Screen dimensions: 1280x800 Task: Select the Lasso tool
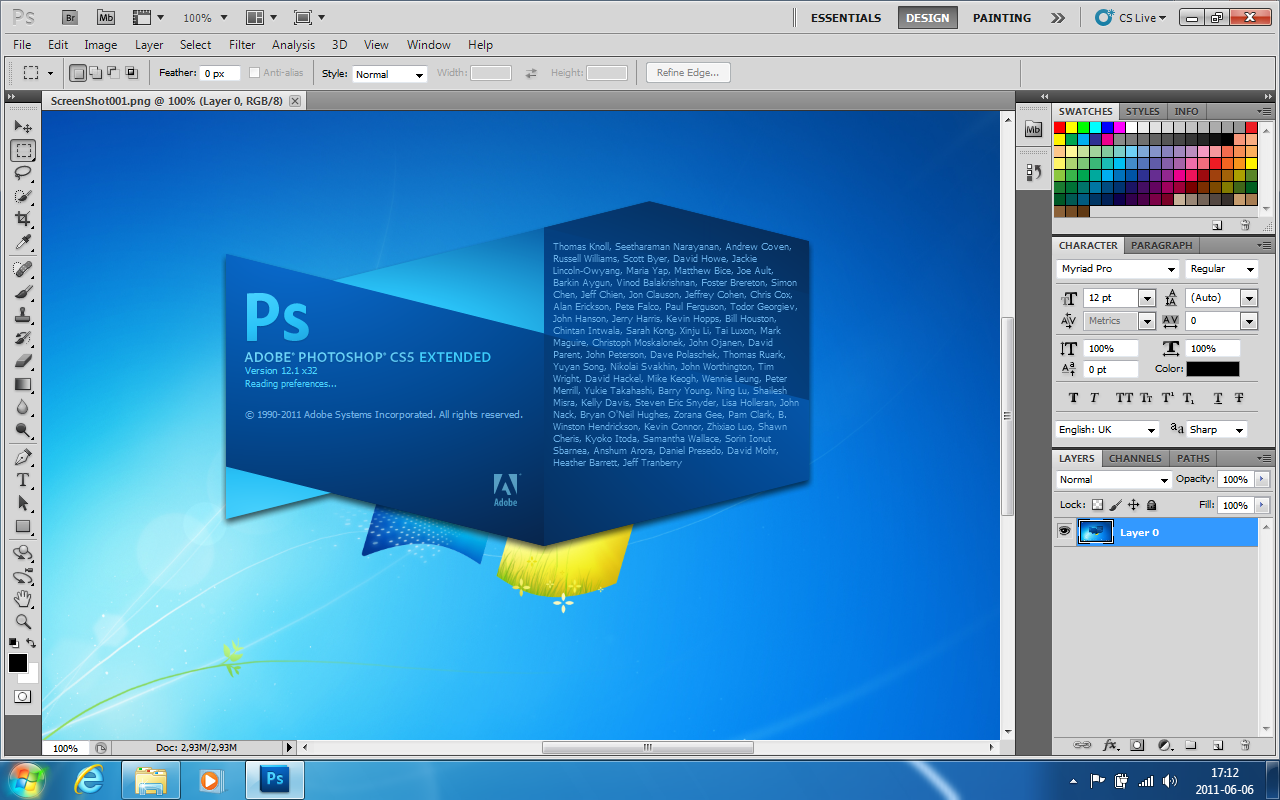23,173
